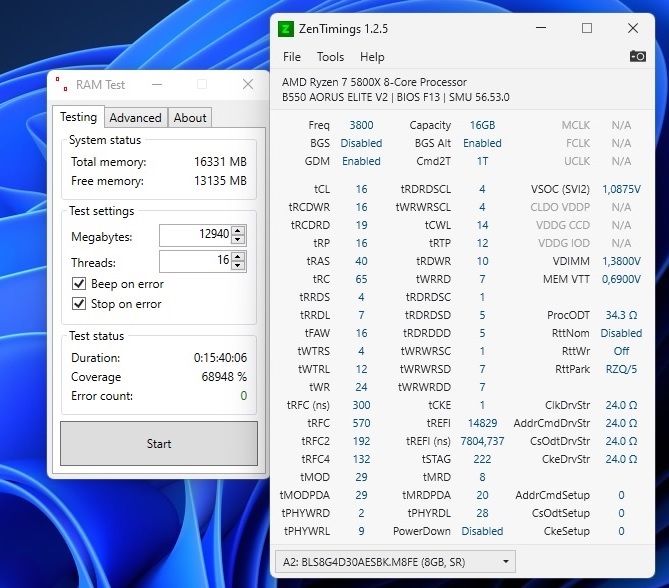
Task: Decrease Megabytes with the down arrow
Action: click(x=238, y=240)
